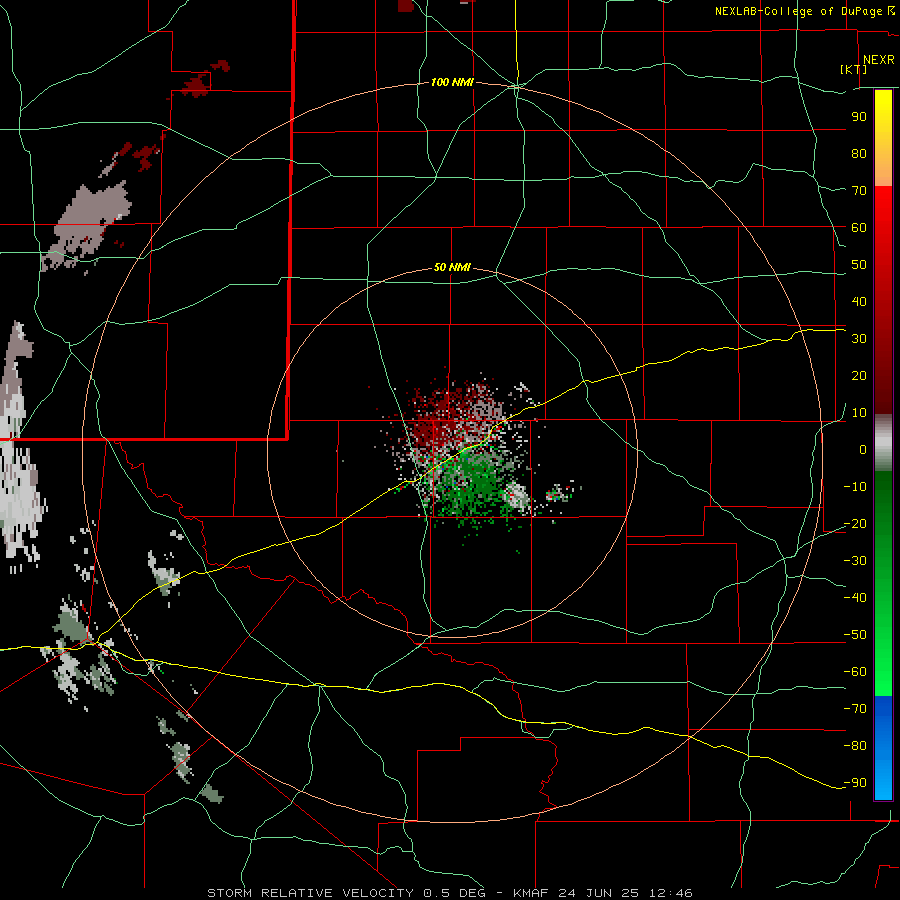
Task: Select the -10 knot legend value
Action: (x=855, y=487)
